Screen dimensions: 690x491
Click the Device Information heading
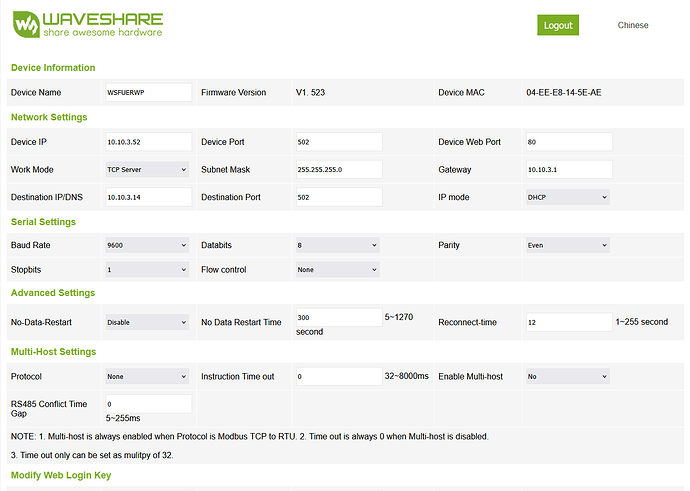click(53, 68)
